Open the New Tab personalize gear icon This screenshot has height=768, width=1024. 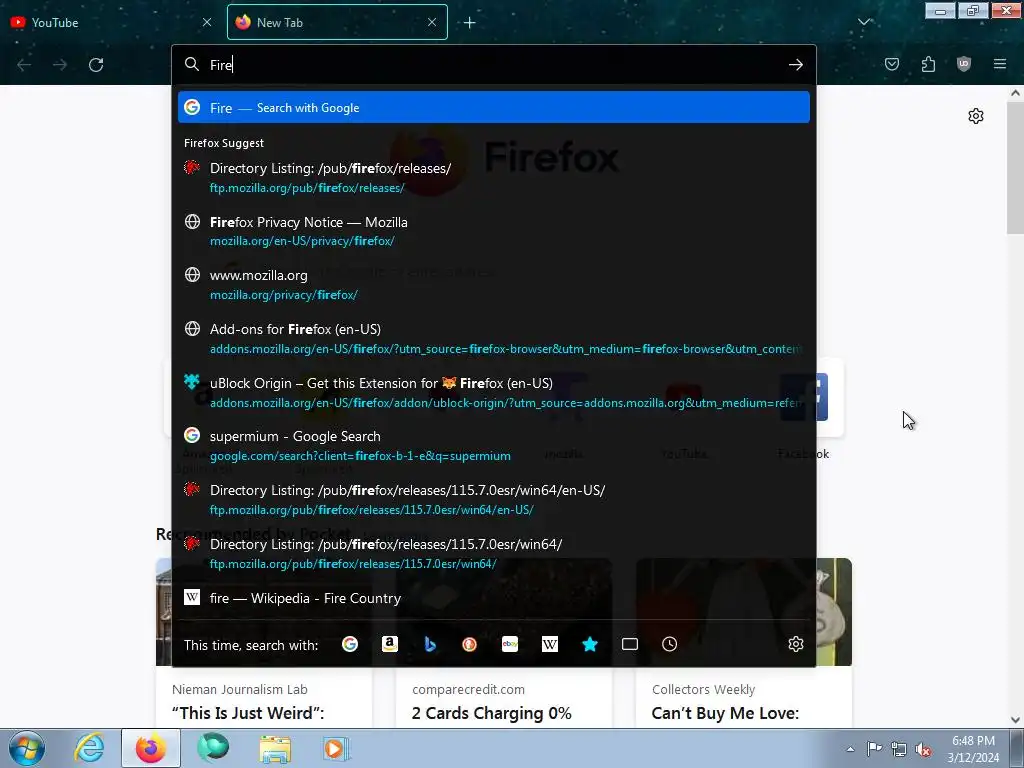tap(976, 116)
